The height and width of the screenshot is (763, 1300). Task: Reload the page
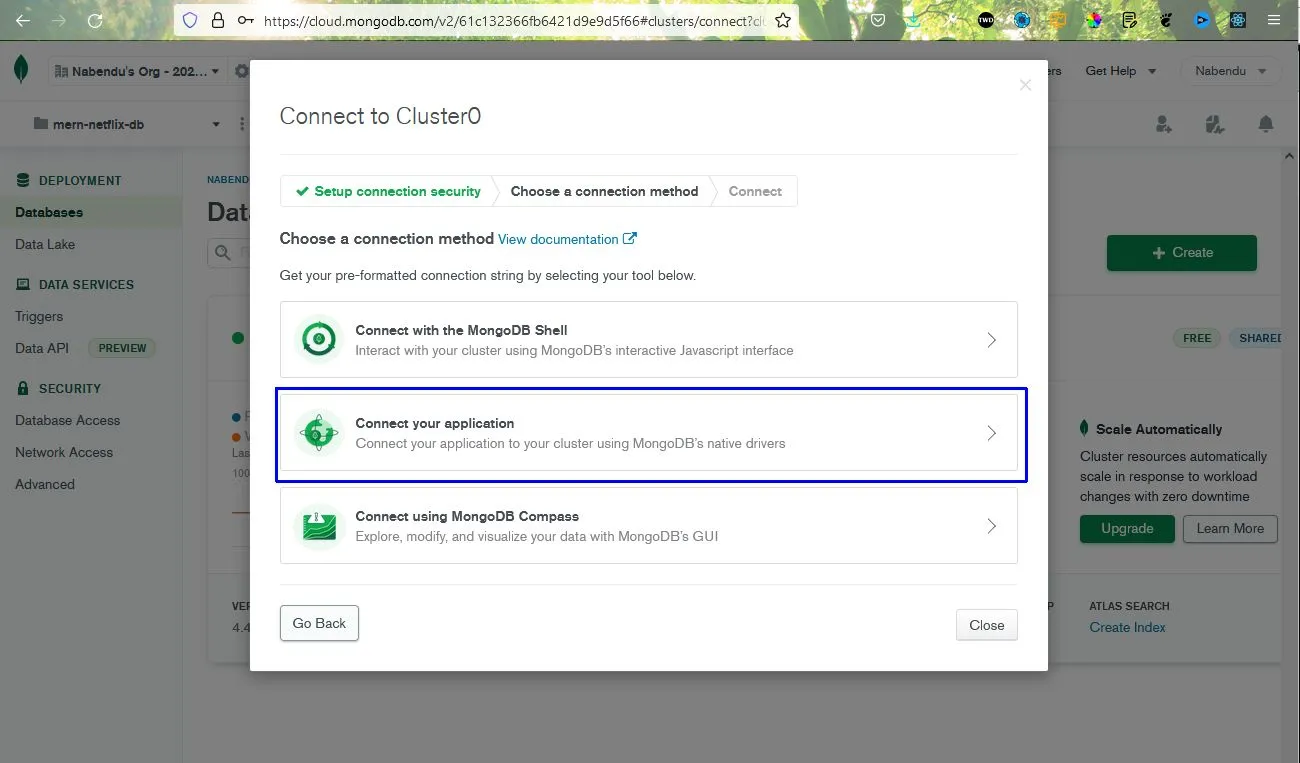pos(95,20)
